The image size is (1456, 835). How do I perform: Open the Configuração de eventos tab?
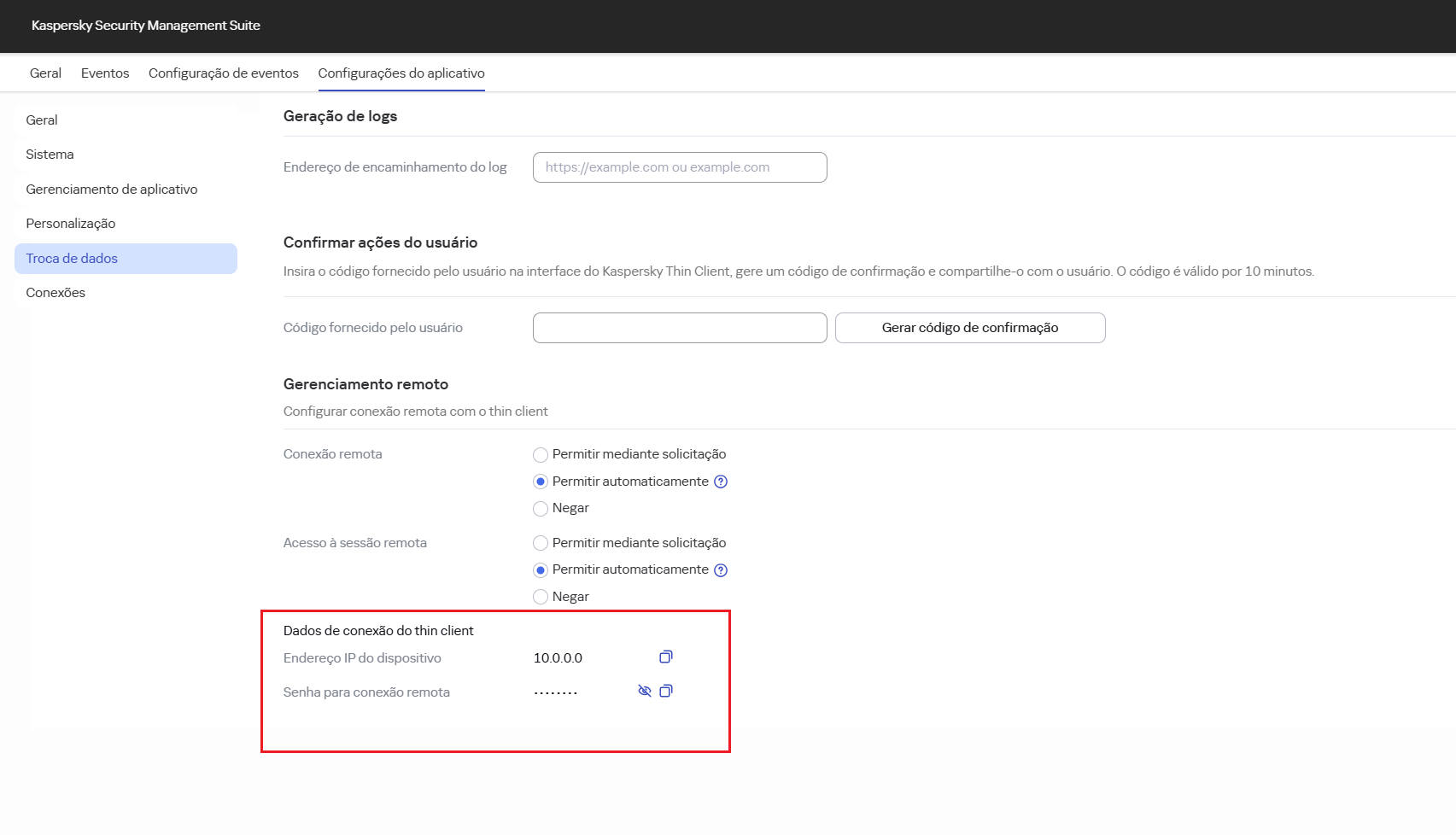click(x=223, y=73)
